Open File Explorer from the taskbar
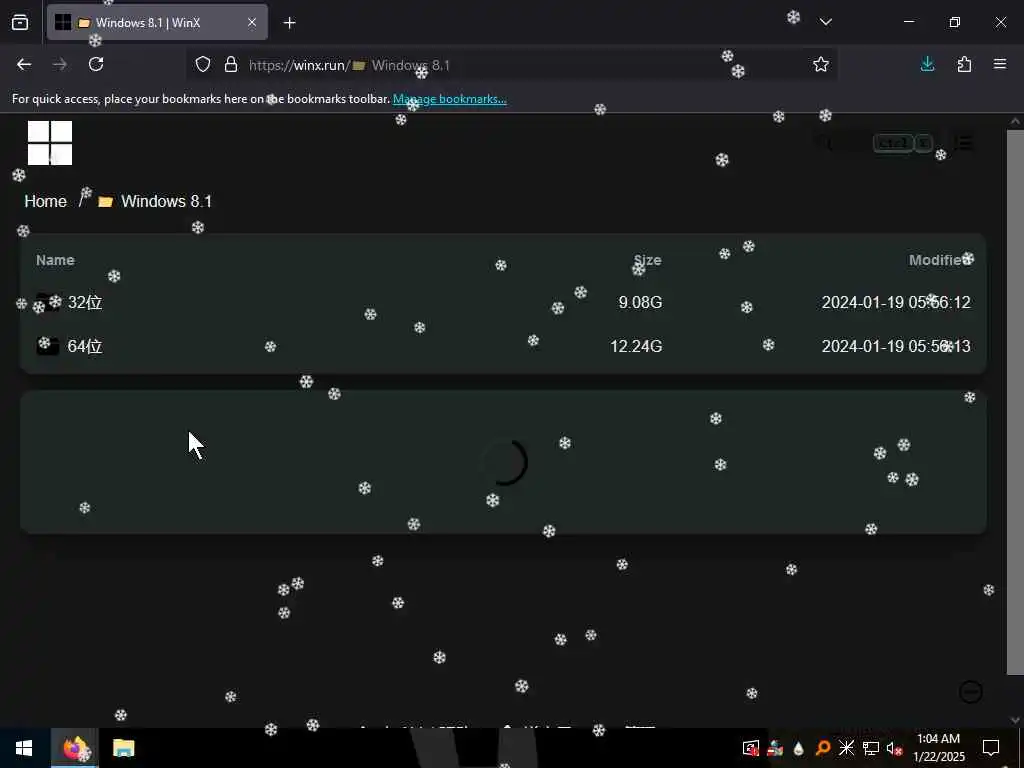 [x=123, y=748]
